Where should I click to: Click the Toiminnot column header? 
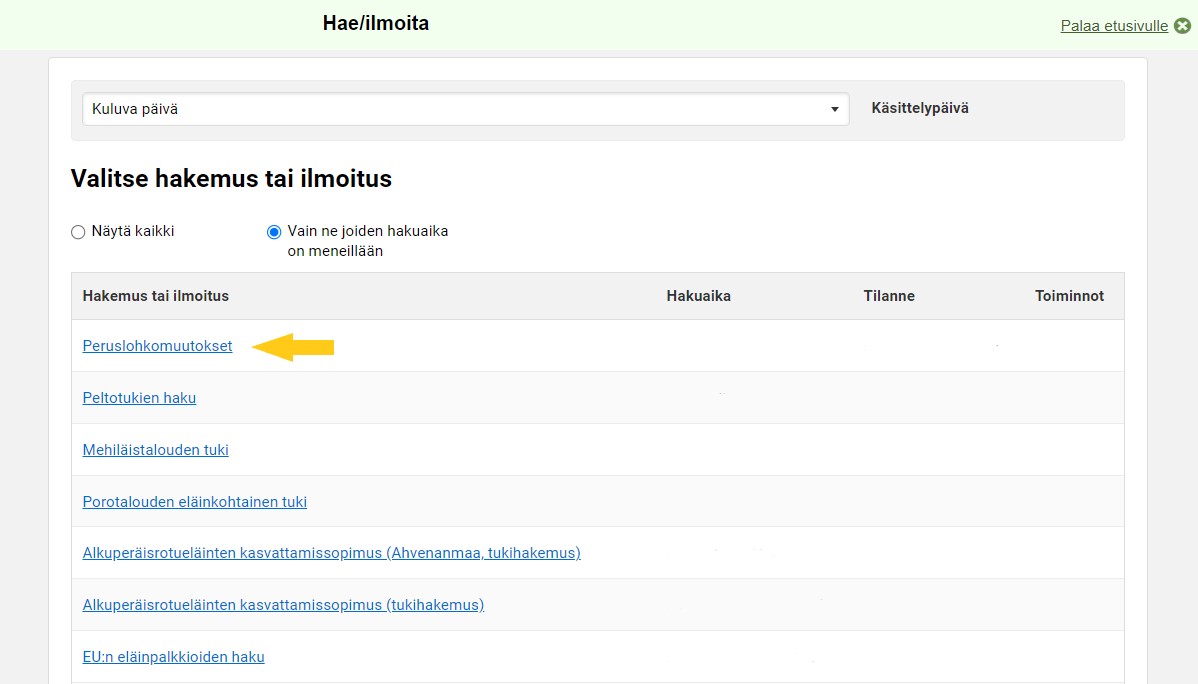click(x=1070, y=295)
